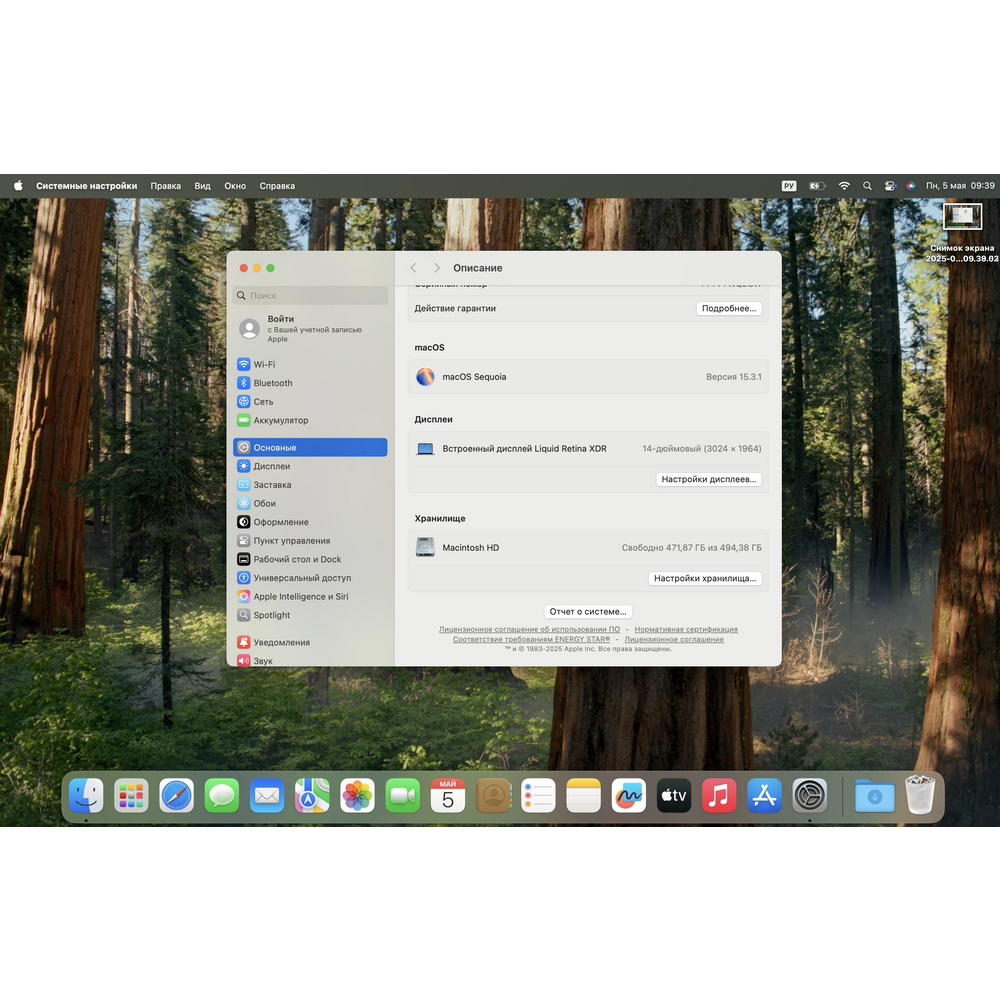Launch Safari from the Dock
The image size is (1000, 1000).
(177, 795)
